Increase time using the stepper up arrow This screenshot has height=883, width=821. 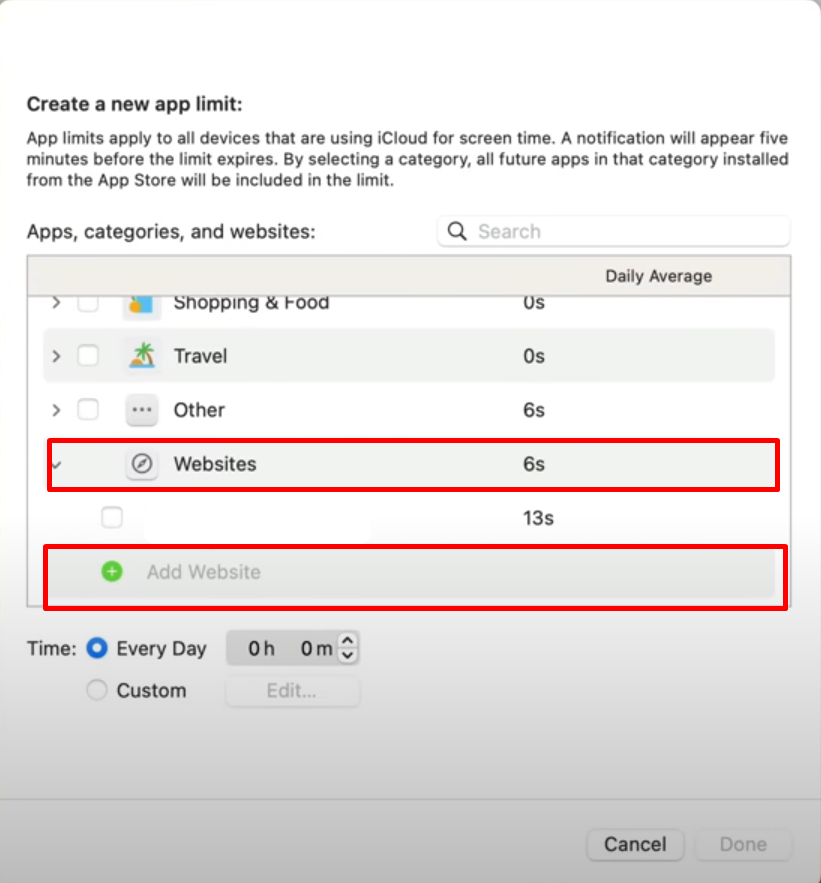click(x=348, y=641)
